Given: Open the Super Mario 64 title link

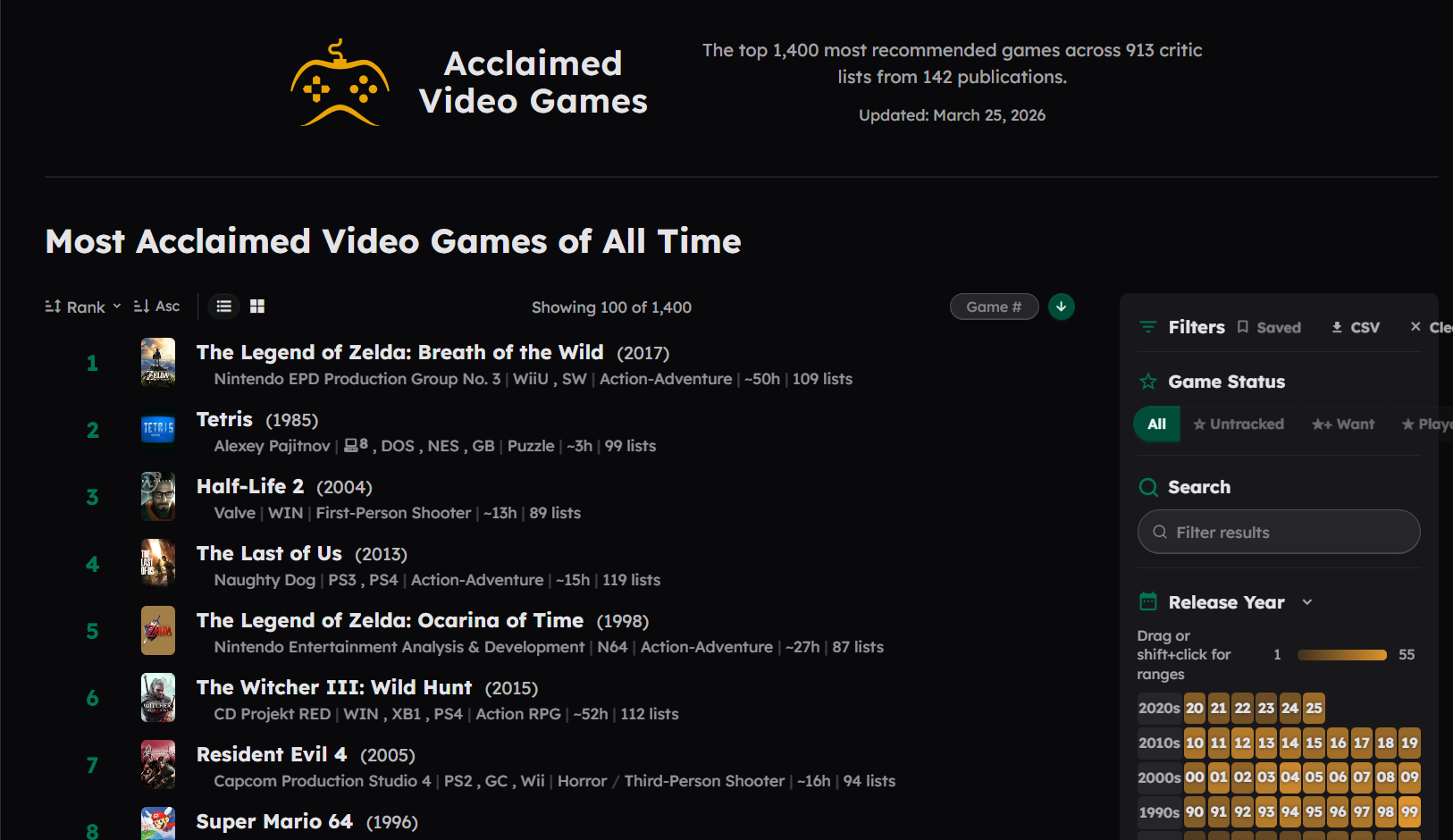Looking at the screenshot, I should click(x=274, y=821).
